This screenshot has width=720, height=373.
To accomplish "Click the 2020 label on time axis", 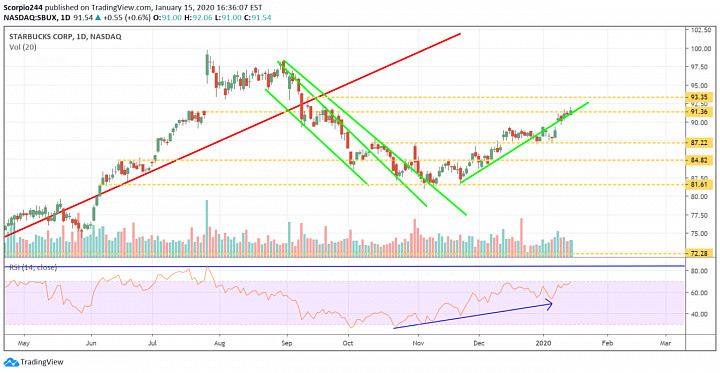I will coord(544,343).
